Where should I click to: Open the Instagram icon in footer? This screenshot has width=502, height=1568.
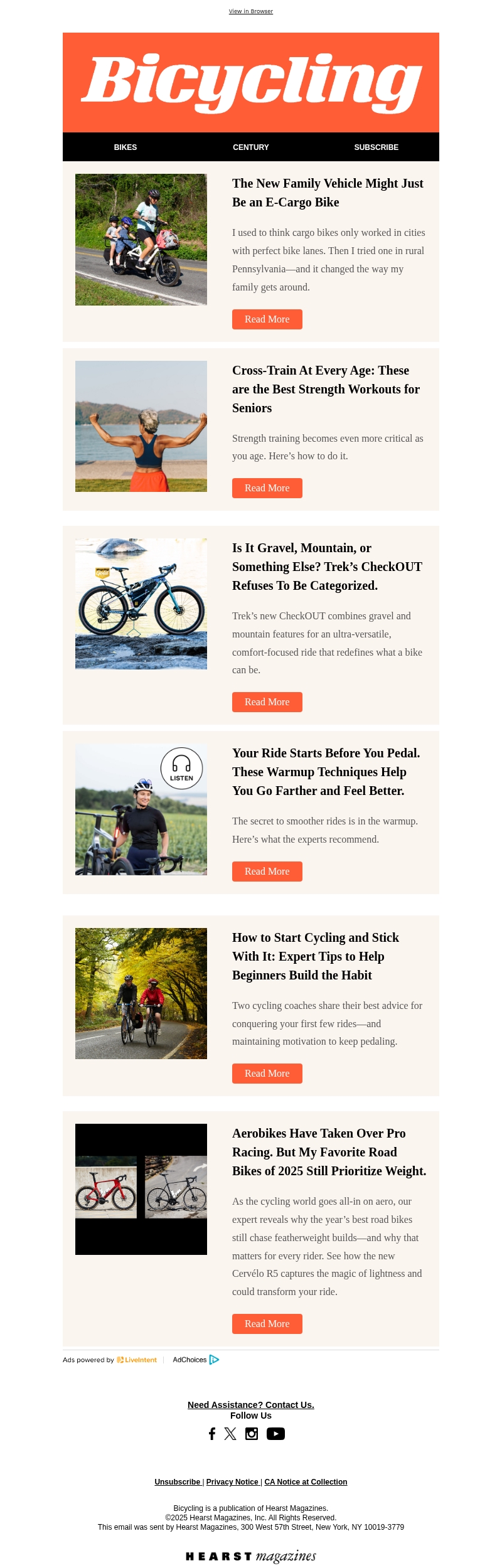tap(252, 1434)
